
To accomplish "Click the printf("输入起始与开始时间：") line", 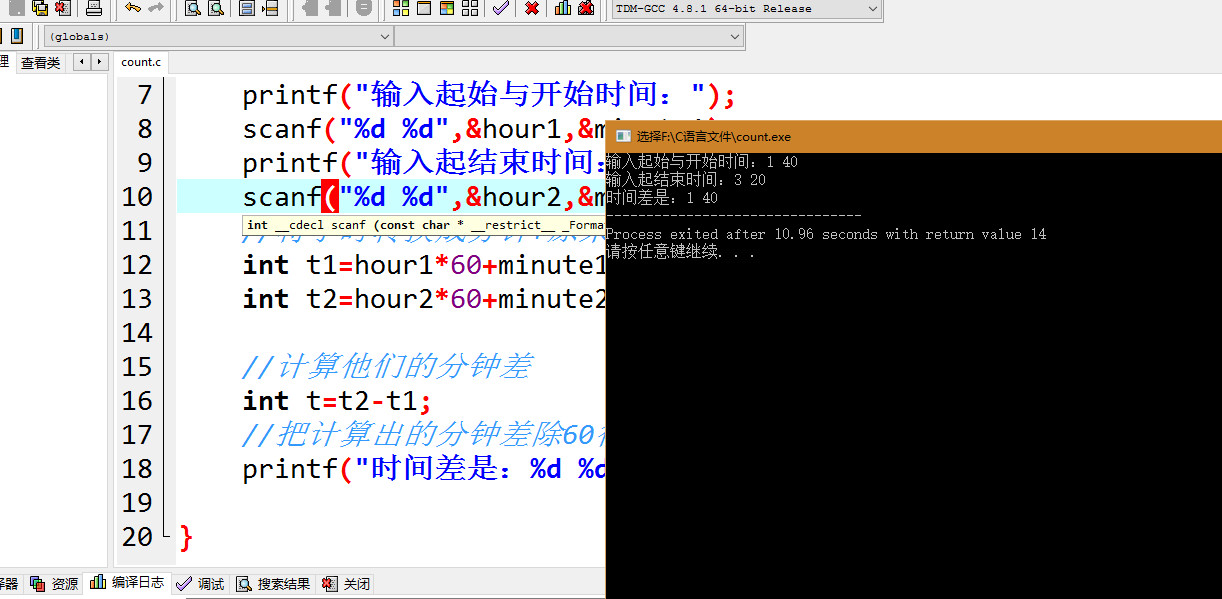I will 489,95.
